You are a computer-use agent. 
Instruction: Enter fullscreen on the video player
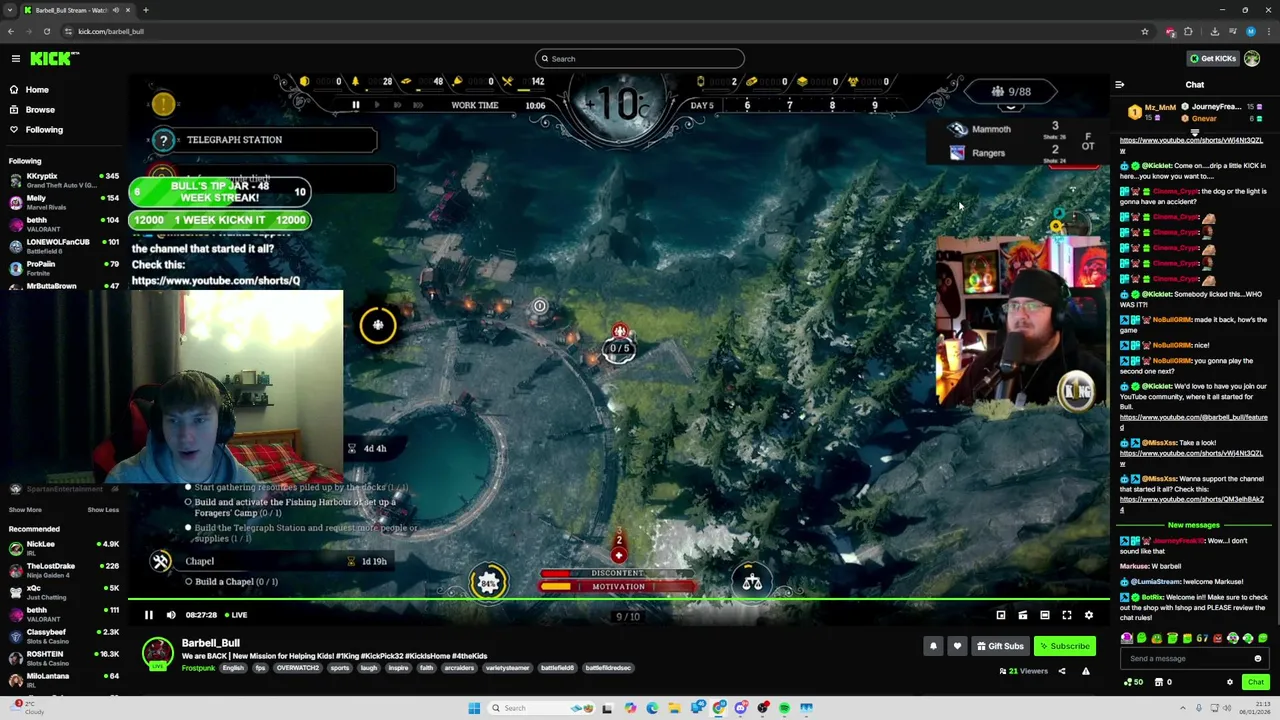(x=1066, y=615)
